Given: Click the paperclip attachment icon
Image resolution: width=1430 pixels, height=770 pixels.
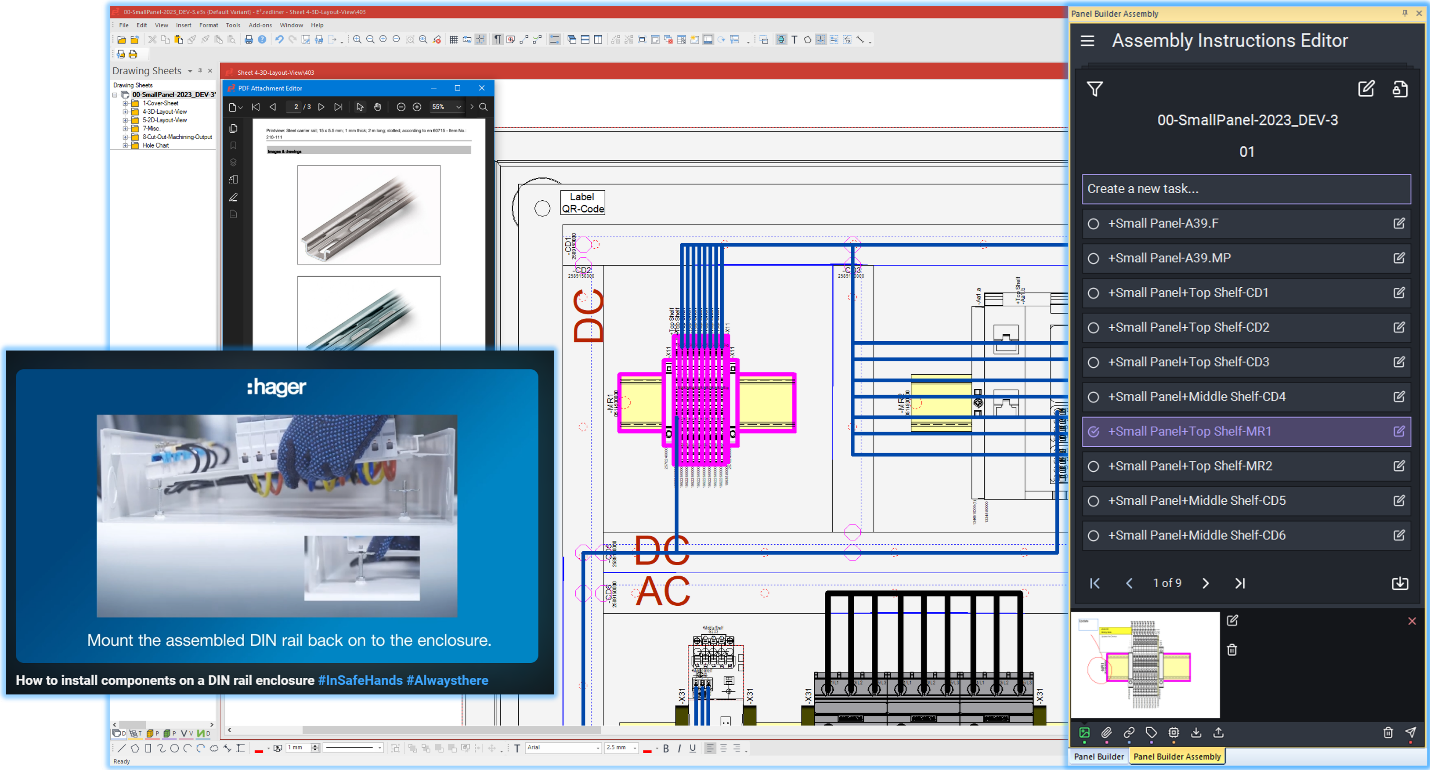Looking at the screenshot, I should (1106, 733).
